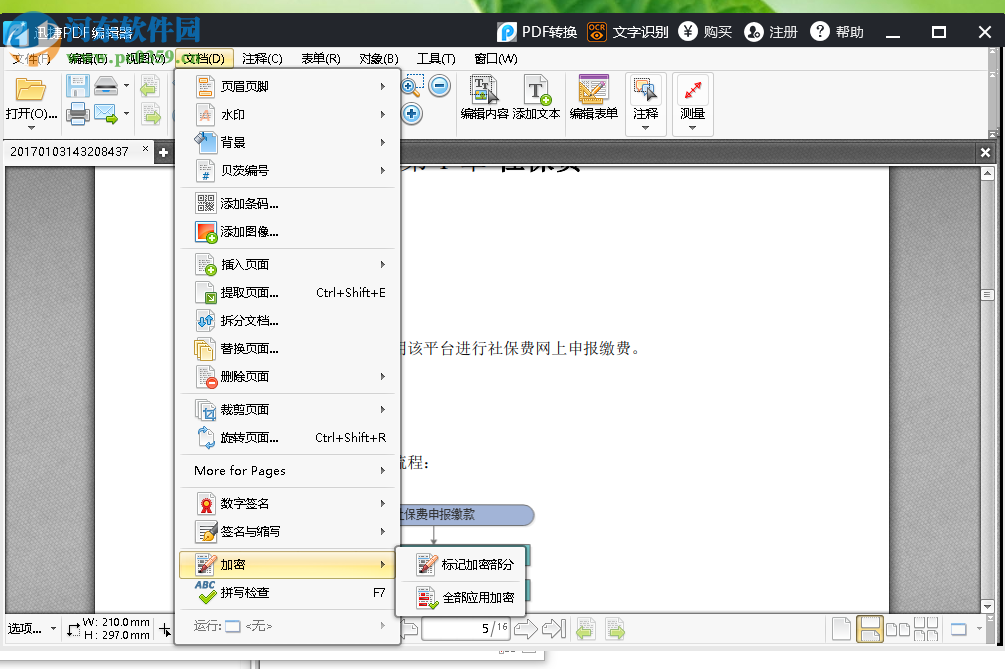Click the 文字识别 OCR icon

597,31
